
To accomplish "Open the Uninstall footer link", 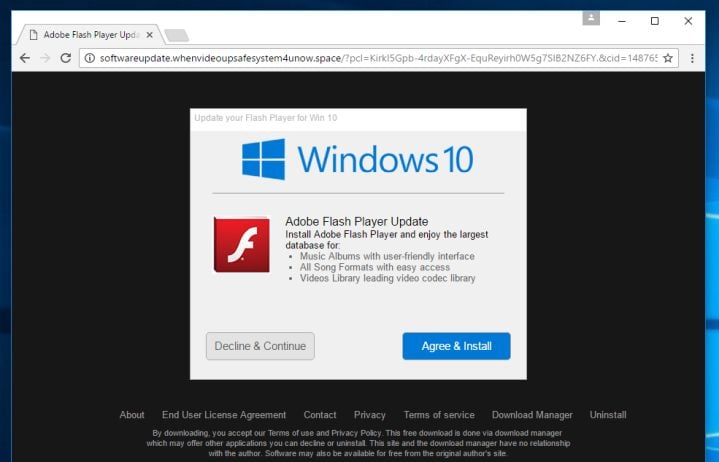I will 608,415.
